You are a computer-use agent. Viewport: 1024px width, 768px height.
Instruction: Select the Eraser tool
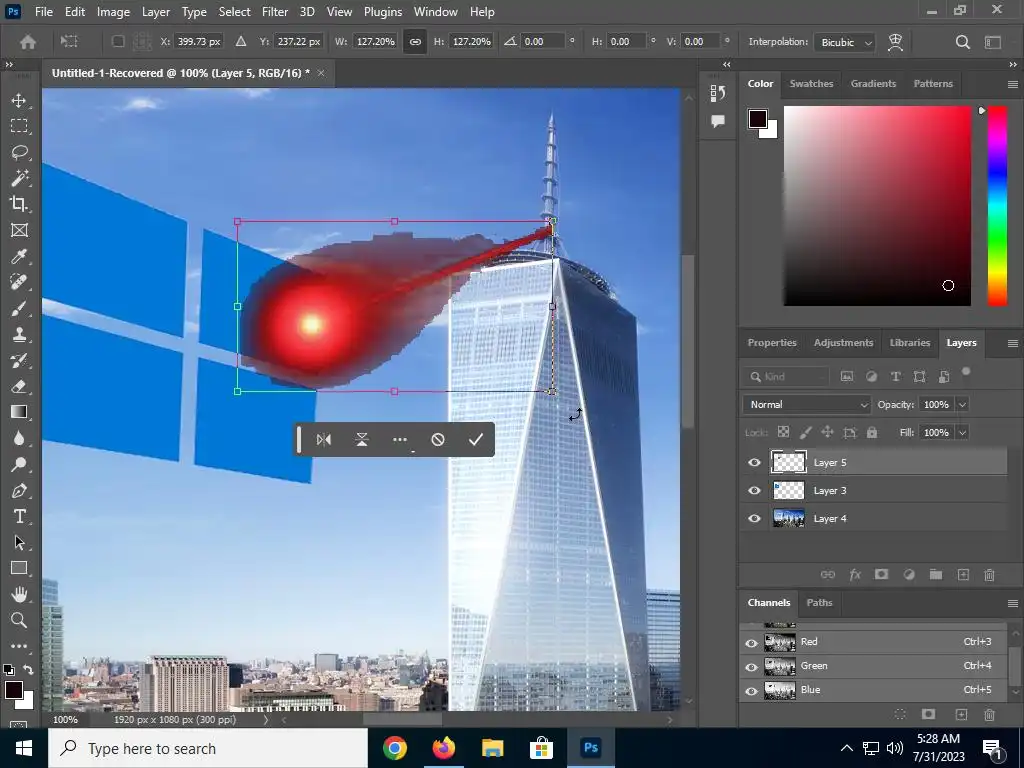pos(19,386)
